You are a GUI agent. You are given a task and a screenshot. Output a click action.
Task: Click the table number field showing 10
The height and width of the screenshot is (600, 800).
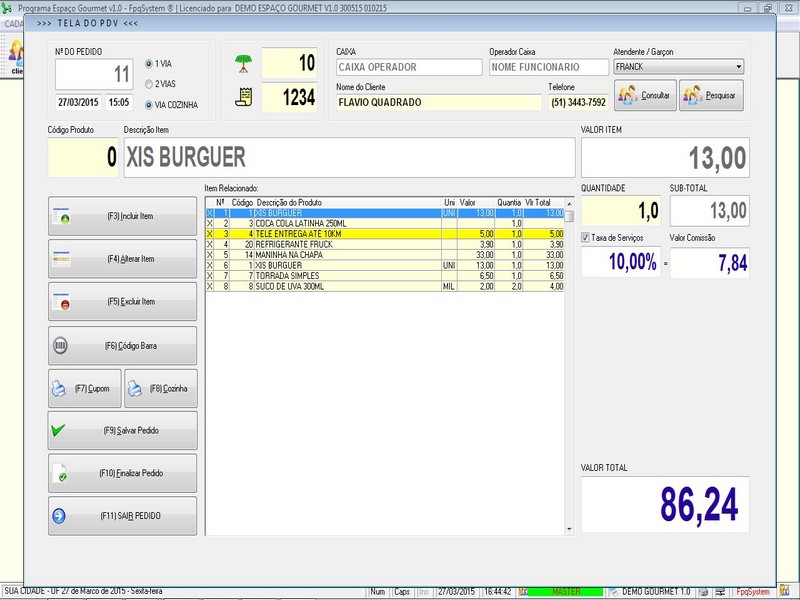pos(289,63)
